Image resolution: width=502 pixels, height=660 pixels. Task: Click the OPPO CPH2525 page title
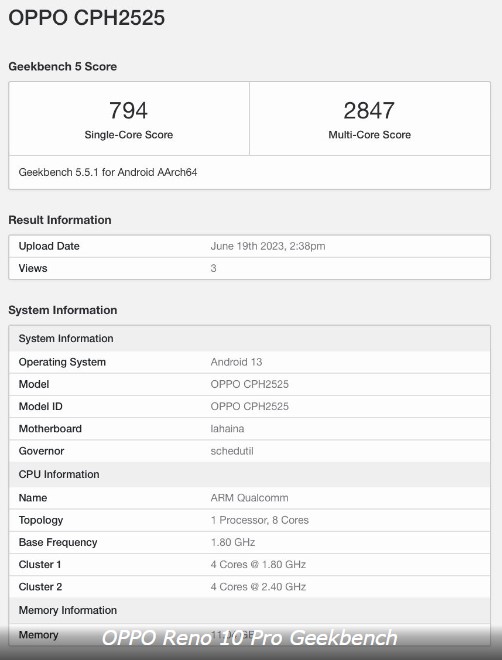pos(87,18)
